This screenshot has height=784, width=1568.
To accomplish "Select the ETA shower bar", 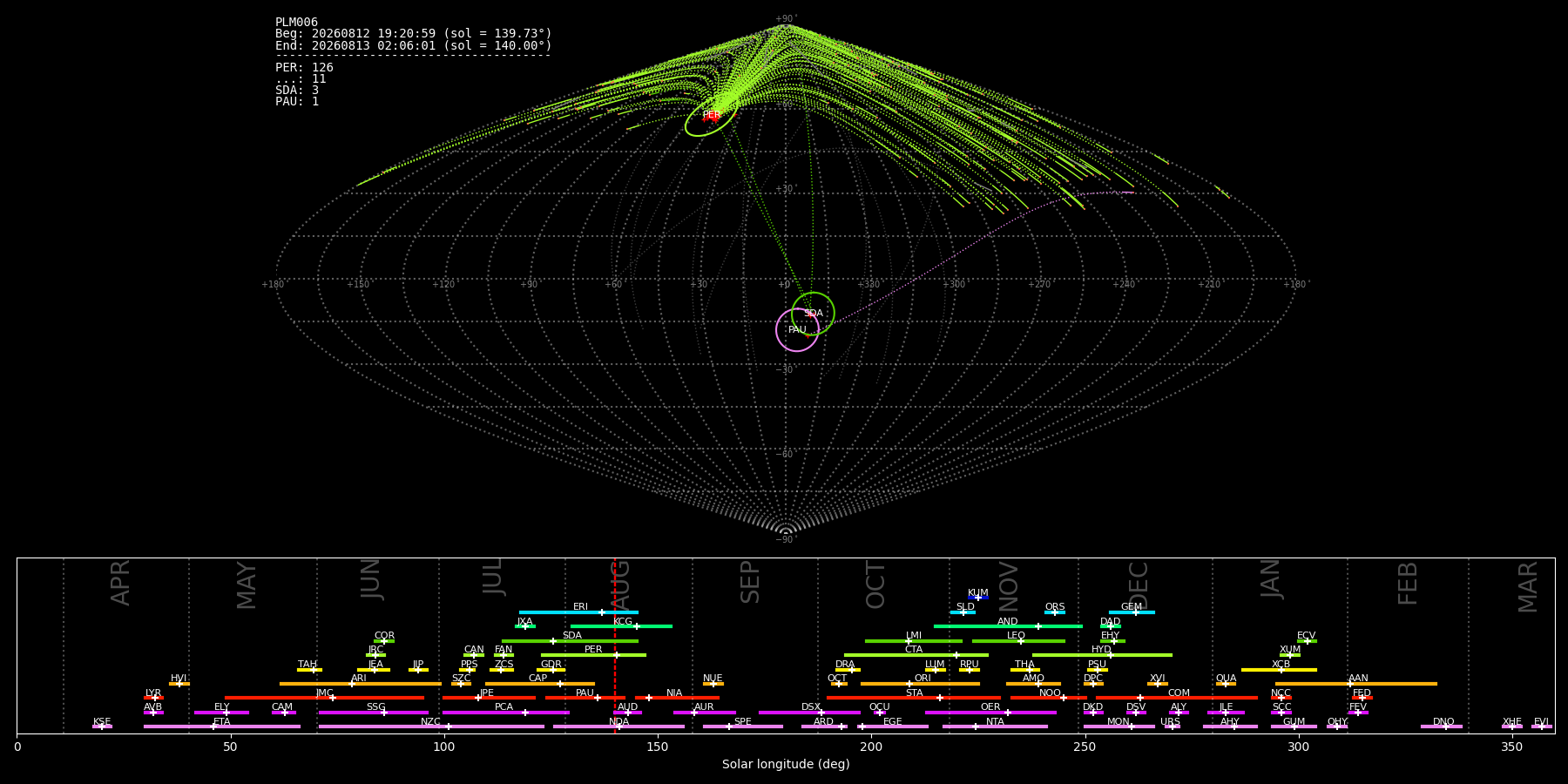I will click(x=222, y=727).
